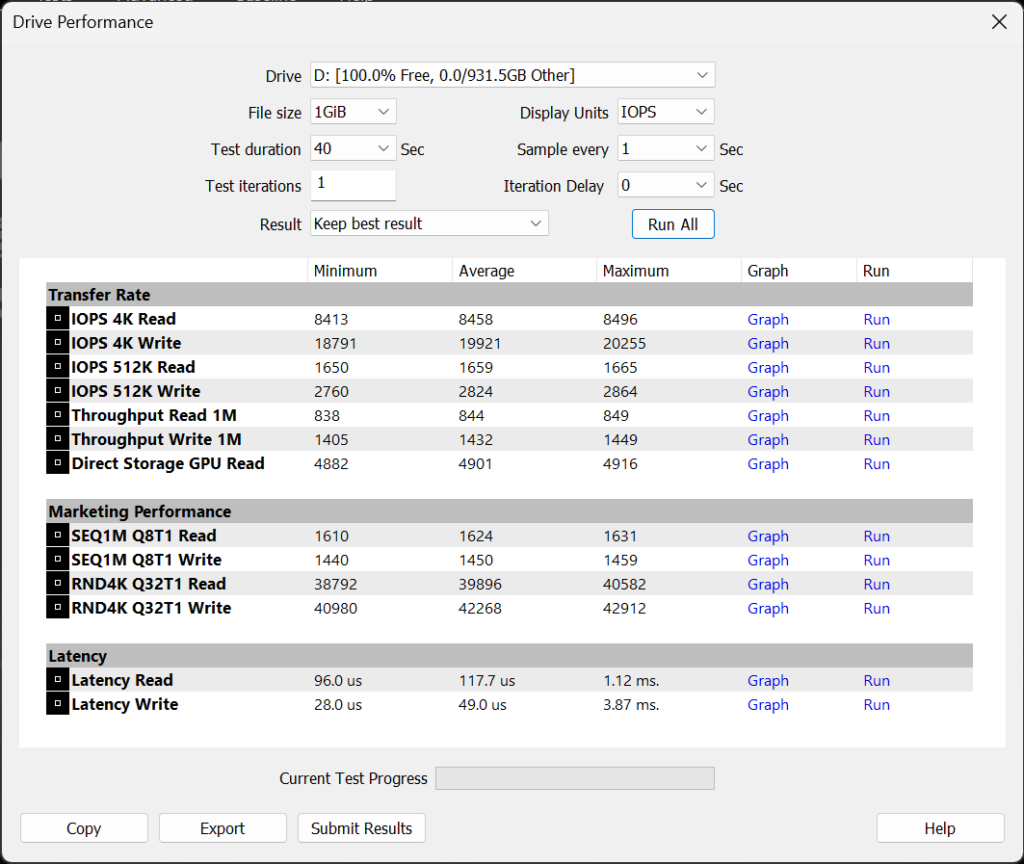This screenshot has height=864, width=1024.
Task: Click the Export button
Action: click(223, 828)
